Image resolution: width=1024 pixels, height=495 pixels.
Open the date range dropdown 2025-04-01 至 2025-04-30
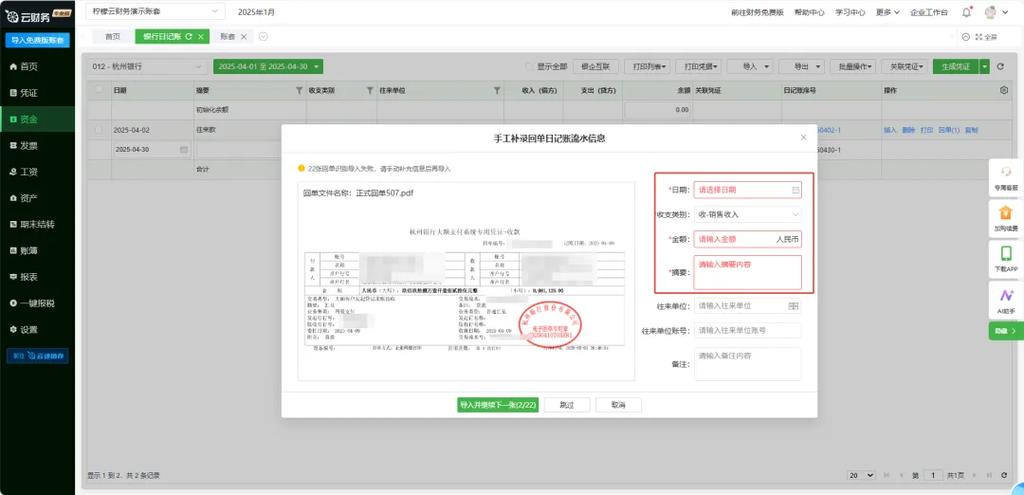coord(268,67)
